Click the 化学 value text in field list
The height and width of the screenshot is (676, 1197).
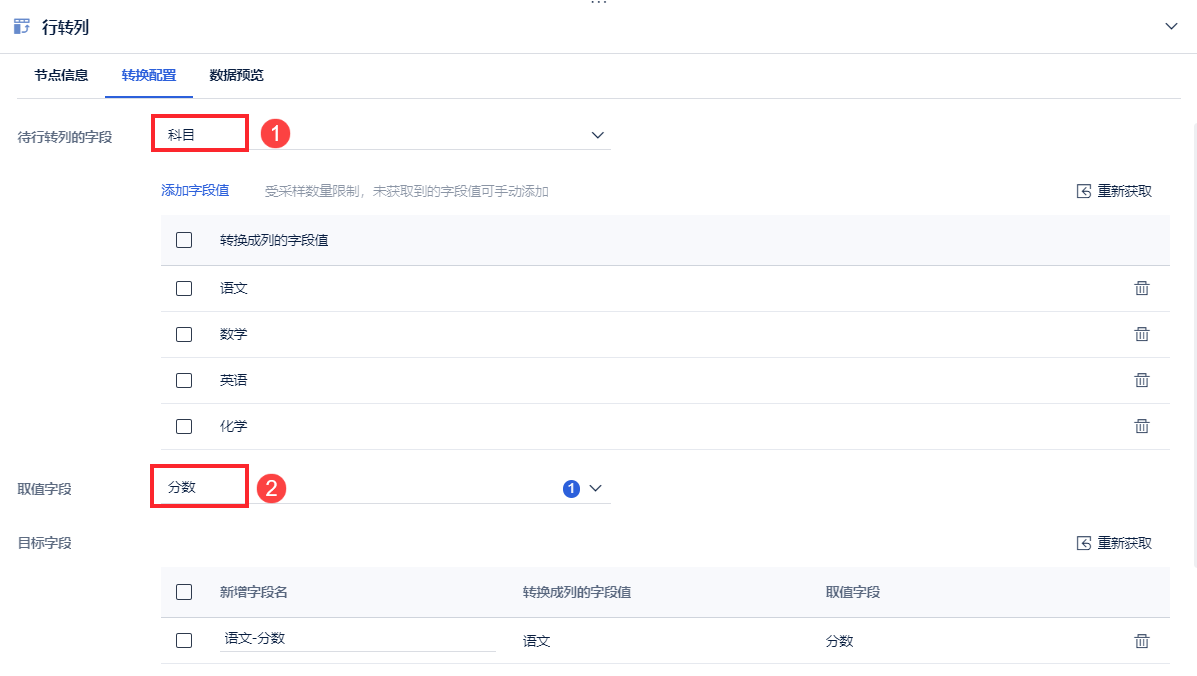tap(234, 427)
